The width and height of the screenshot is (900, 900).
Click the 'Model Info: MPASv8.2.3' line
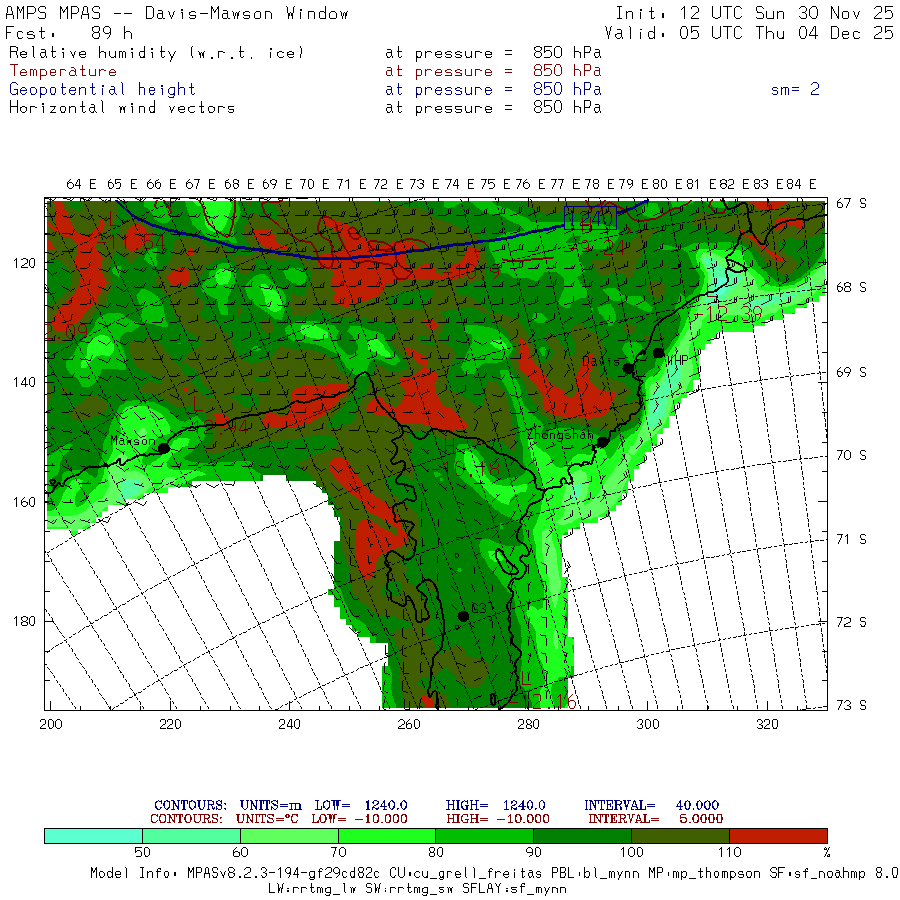click(x=494, y=874)
